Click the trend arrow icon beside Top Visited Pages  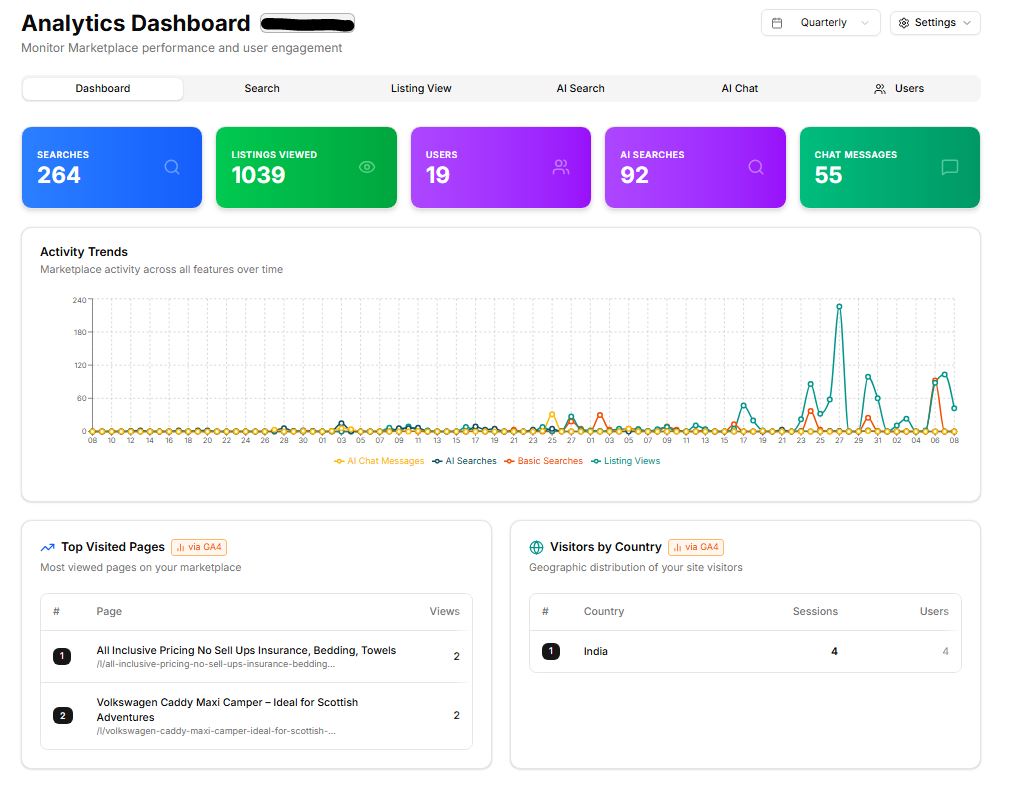[x=48, y=547]
